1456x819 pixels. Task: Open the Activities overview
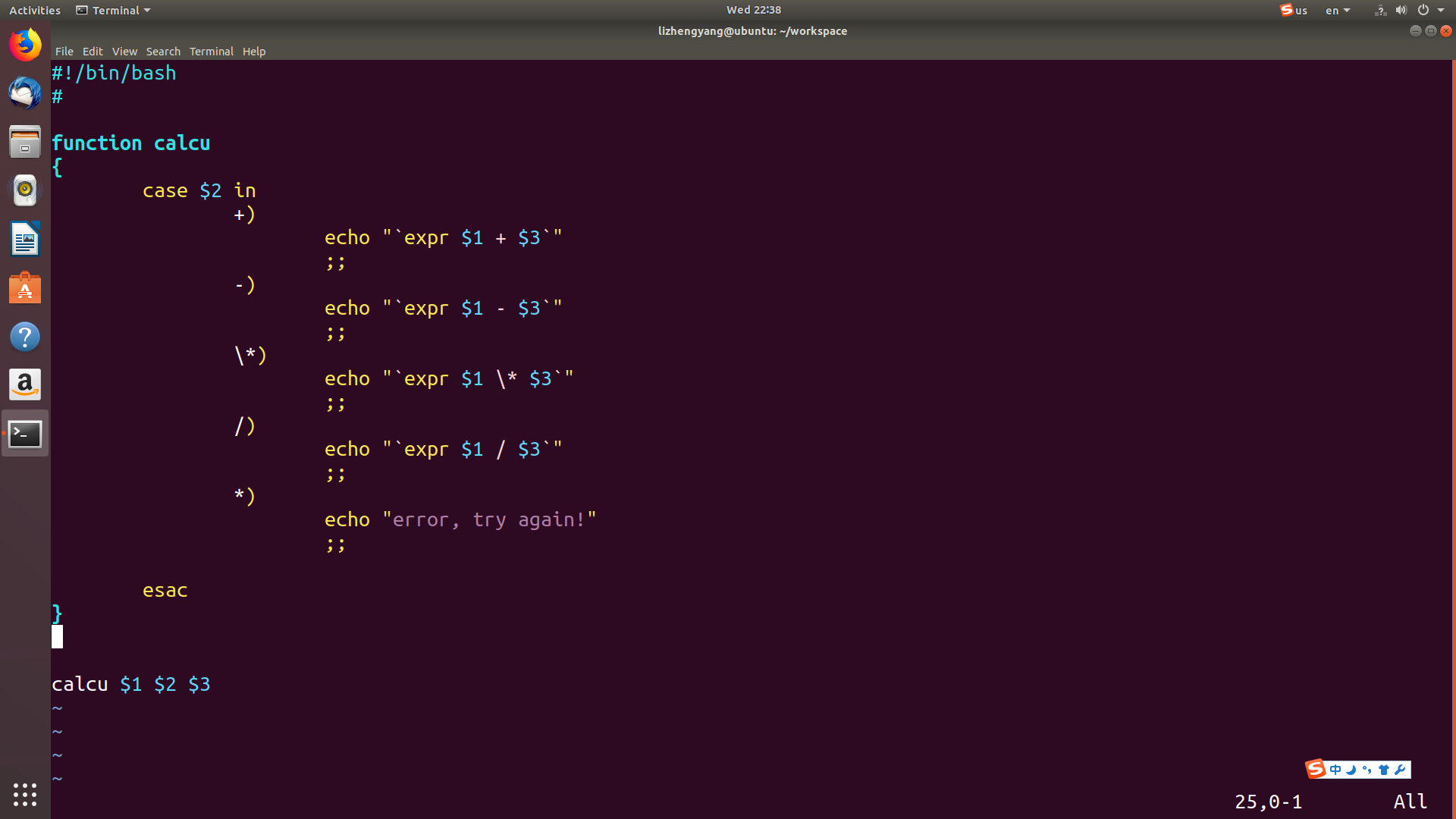(x=35, y=10)
